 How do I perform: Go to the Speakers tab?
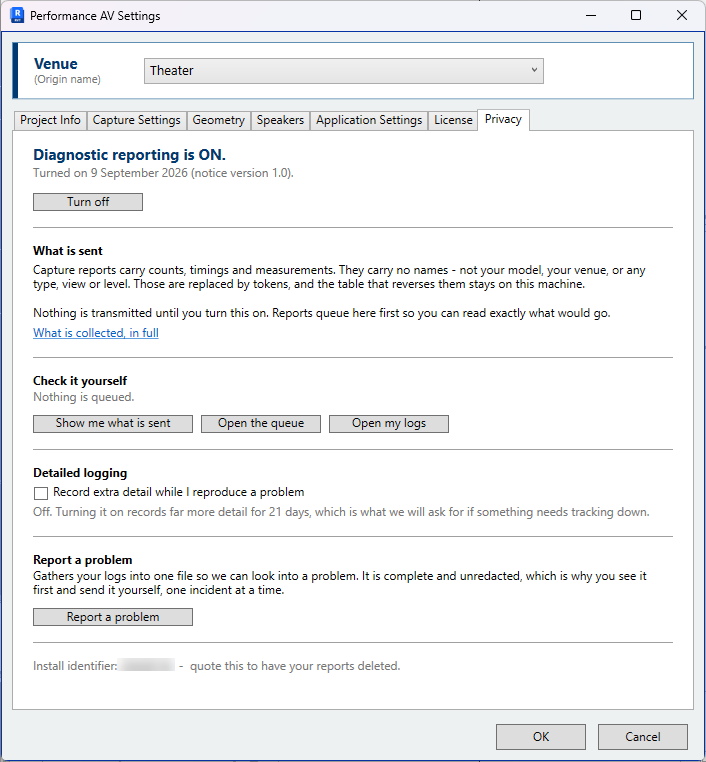[280, 120]
